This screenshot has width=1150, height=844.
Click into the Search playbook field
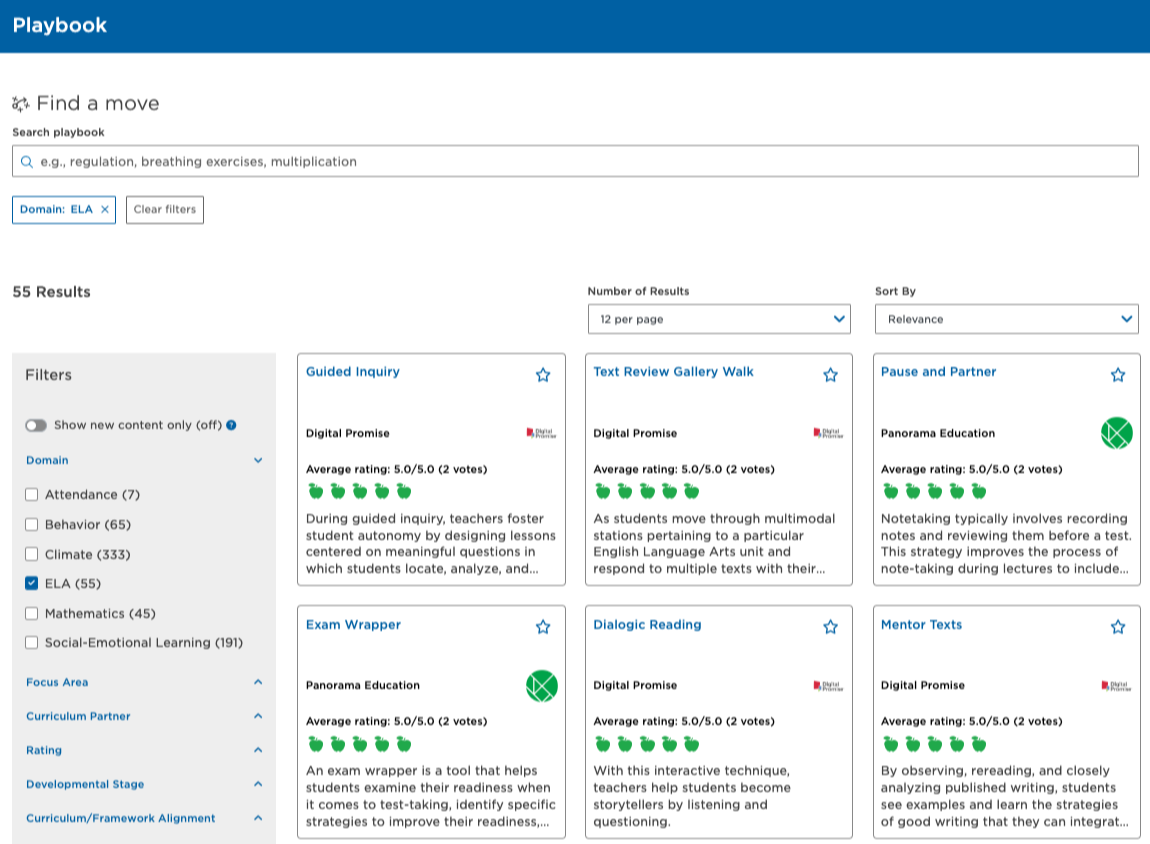(575, 161)
